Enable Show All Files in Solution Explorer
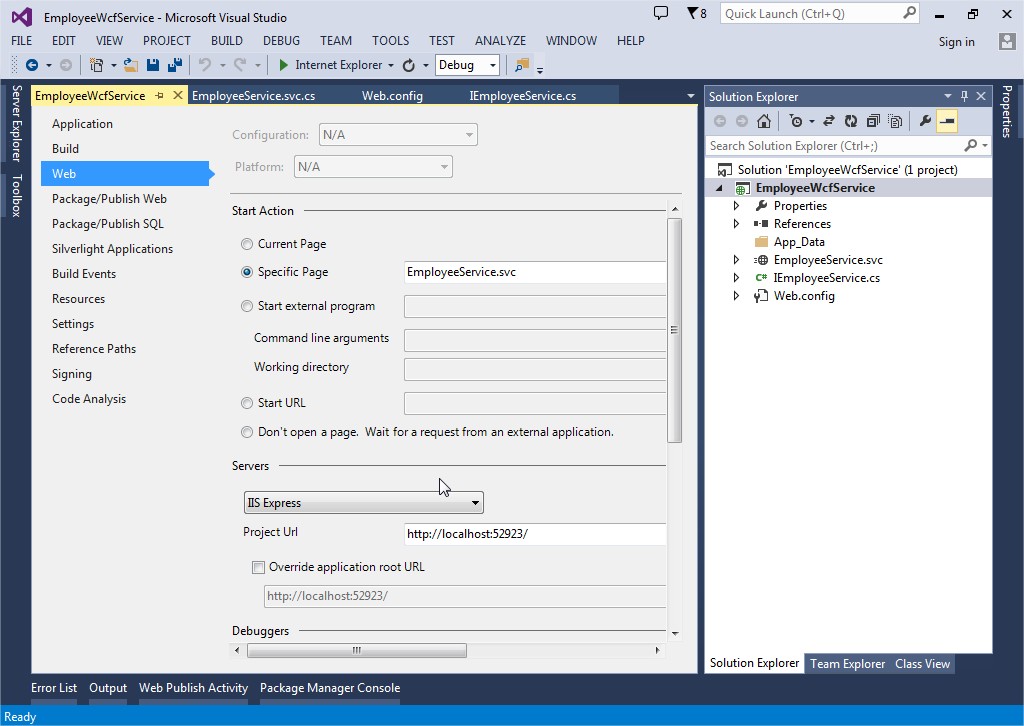The image size is (1024, 726). click(x=895, y=121)
